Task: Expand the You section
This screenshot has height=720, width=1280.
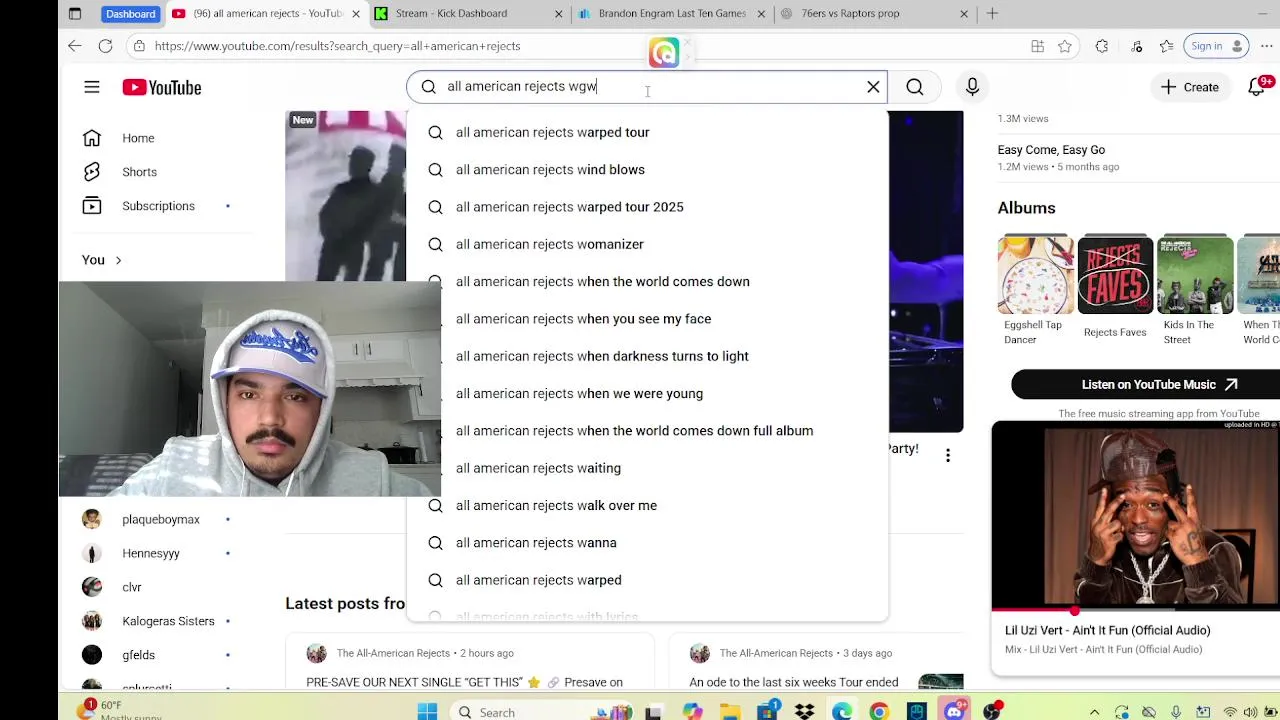Action: click(102, 260)
